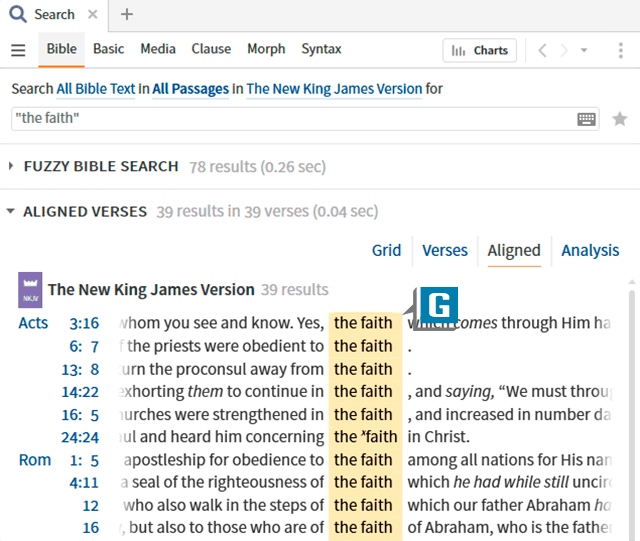640x541 pixels.
Task: Open the Charts view
Action: coord(480,51)
